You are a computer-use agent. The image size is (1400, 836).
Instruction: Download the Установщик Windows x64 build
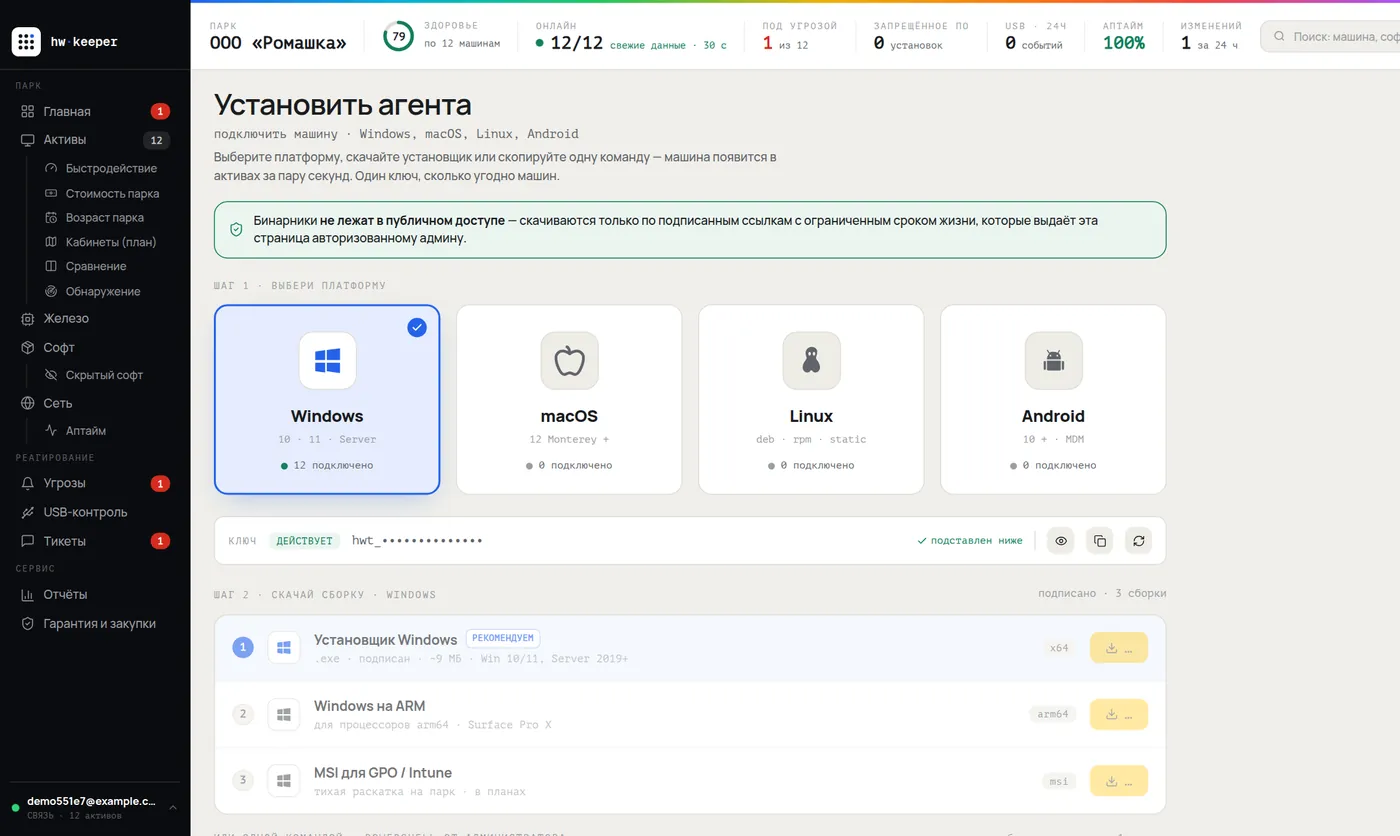1119,648
